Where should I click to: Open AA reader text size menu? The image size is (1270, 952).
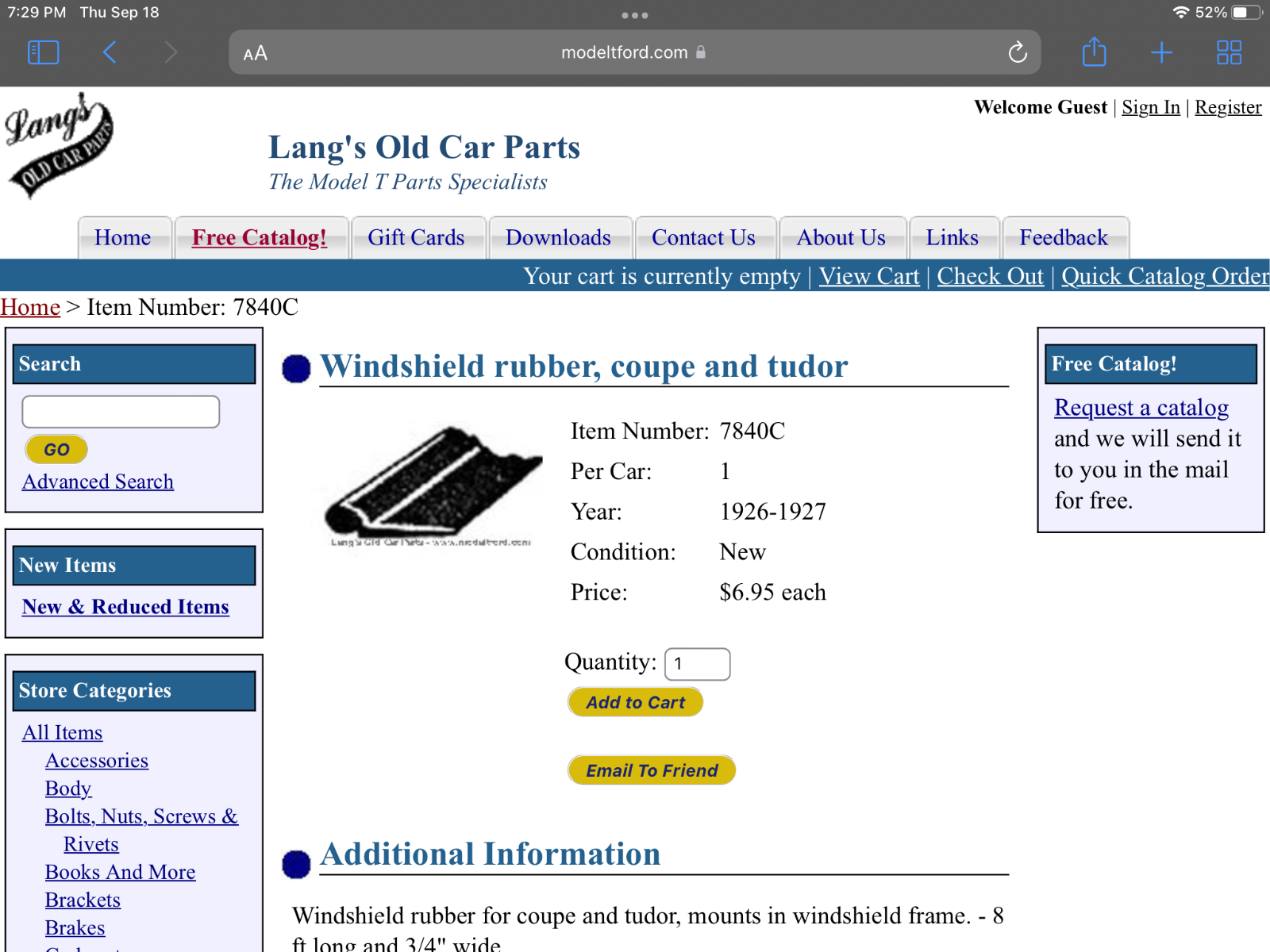(255, 53)
